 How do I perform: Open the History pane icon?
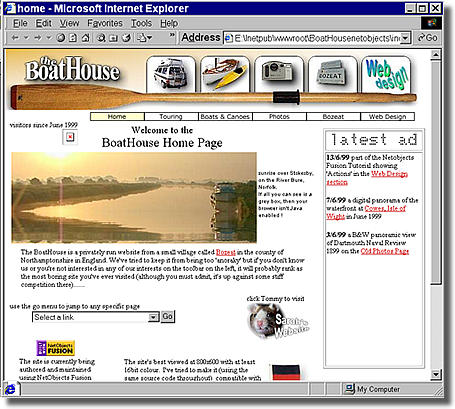126,38
